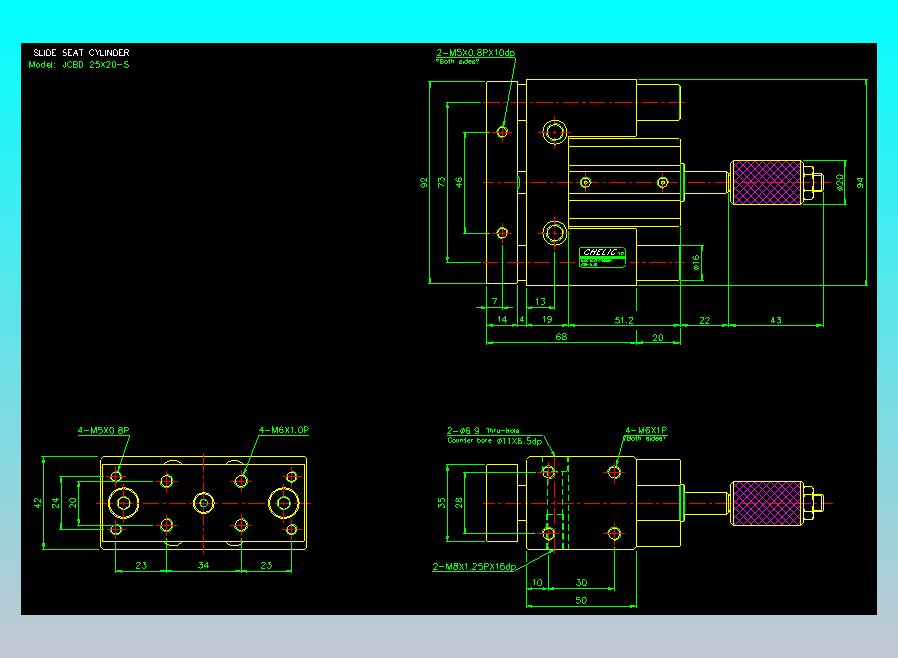Screen dimensions: 898x658
Task: Click the ø16 diameter dimension
Action: tap(695, 262)
